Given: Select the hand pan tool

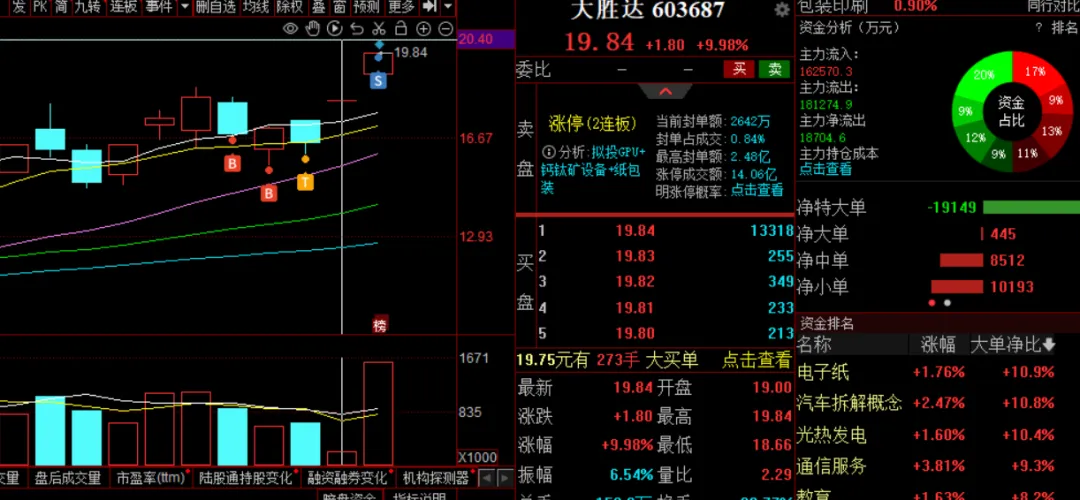Looking at the screenshot, I should point(313,29).
